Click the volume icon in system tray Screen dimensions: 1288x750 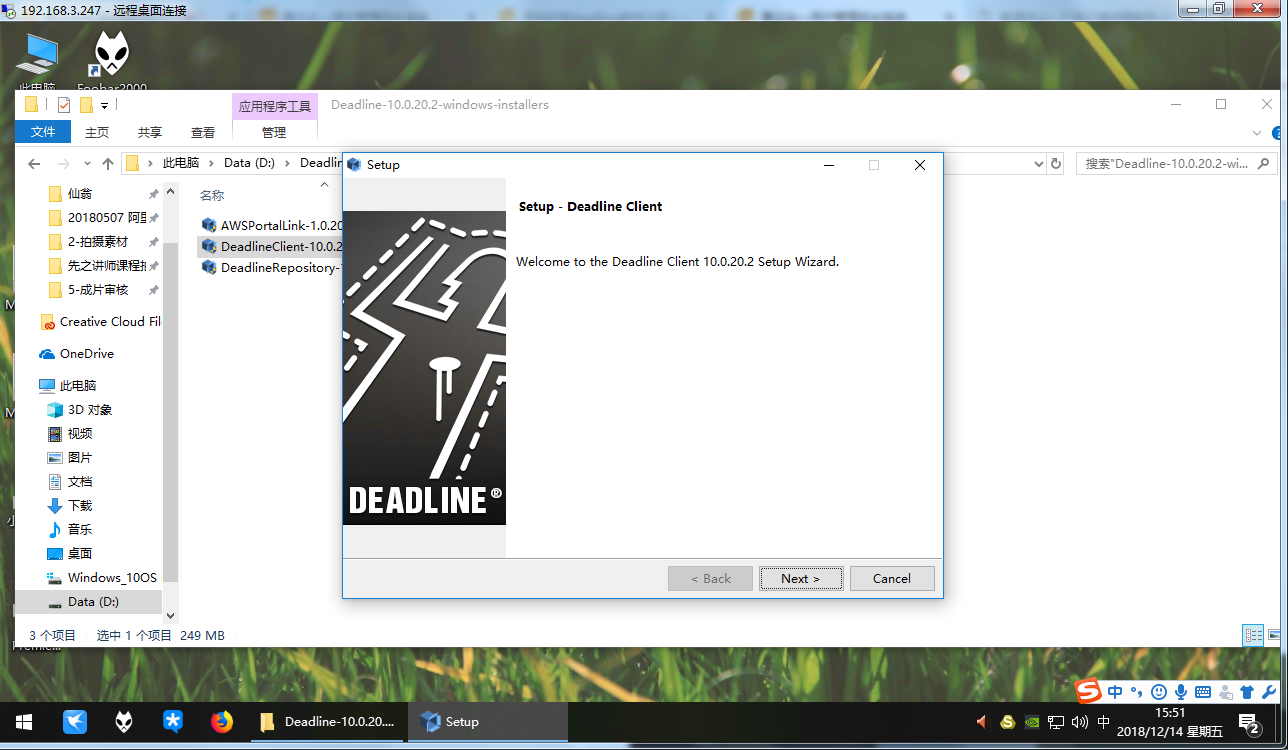pyautogui.click(x=1079, y=721)
